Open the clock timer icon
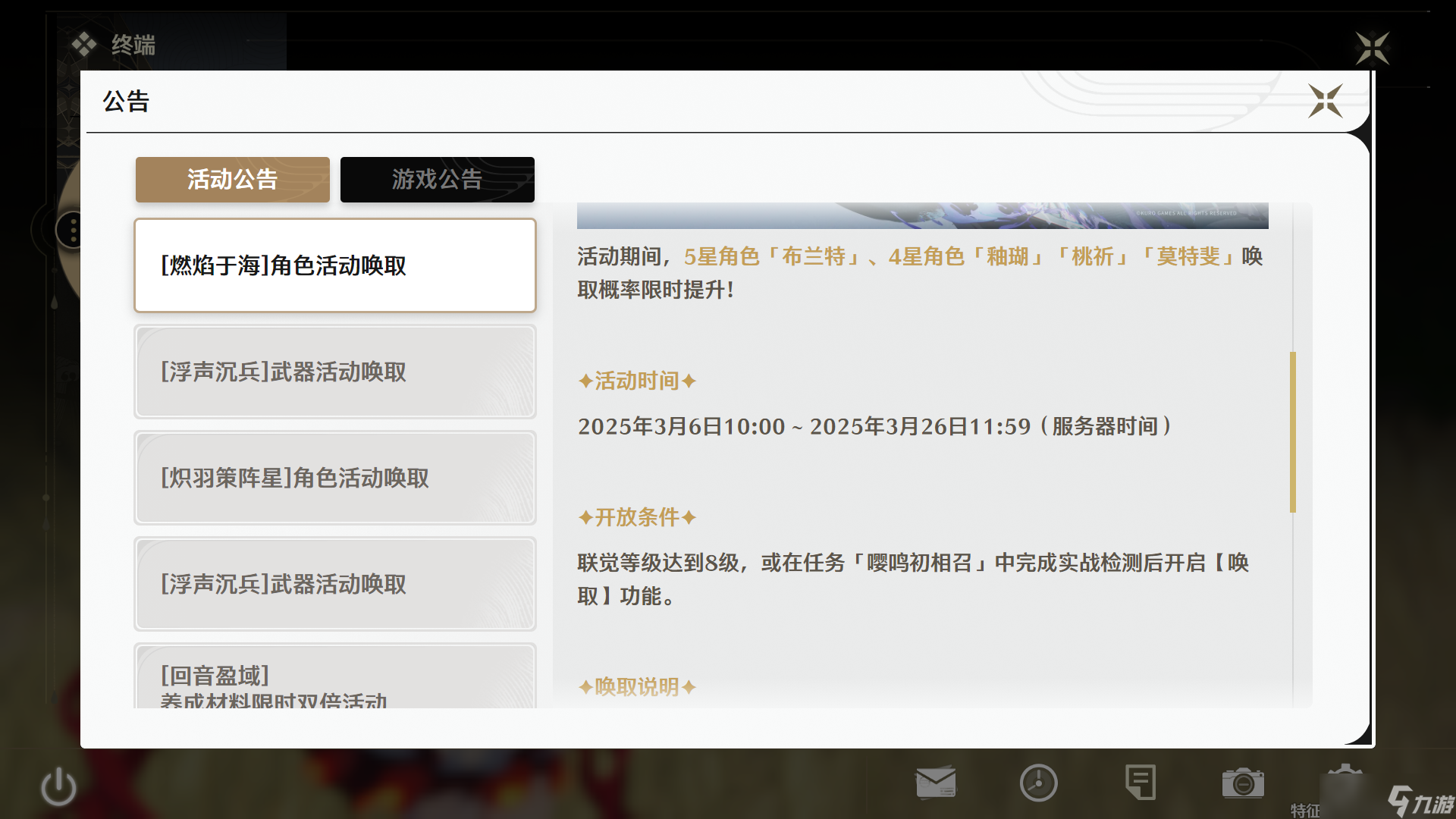 click(x=1038, y=782)
